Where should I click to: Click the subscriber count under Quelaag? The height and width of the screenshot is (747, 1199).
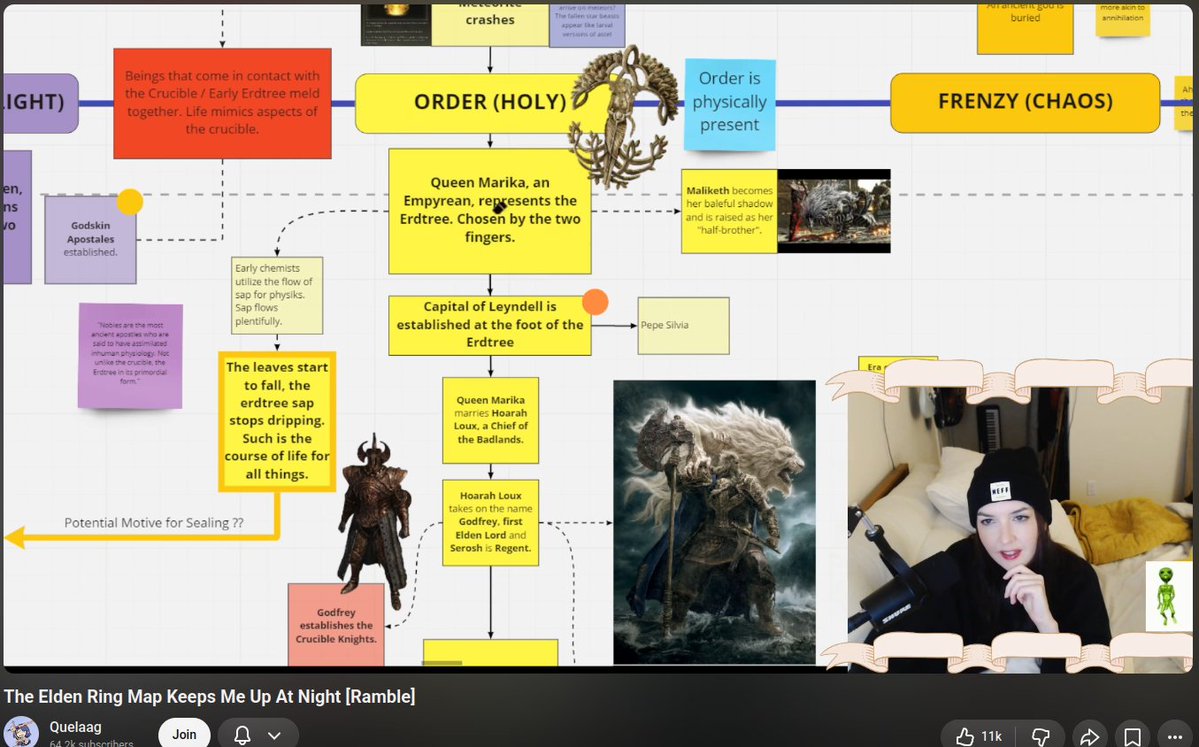coord(91,742)
